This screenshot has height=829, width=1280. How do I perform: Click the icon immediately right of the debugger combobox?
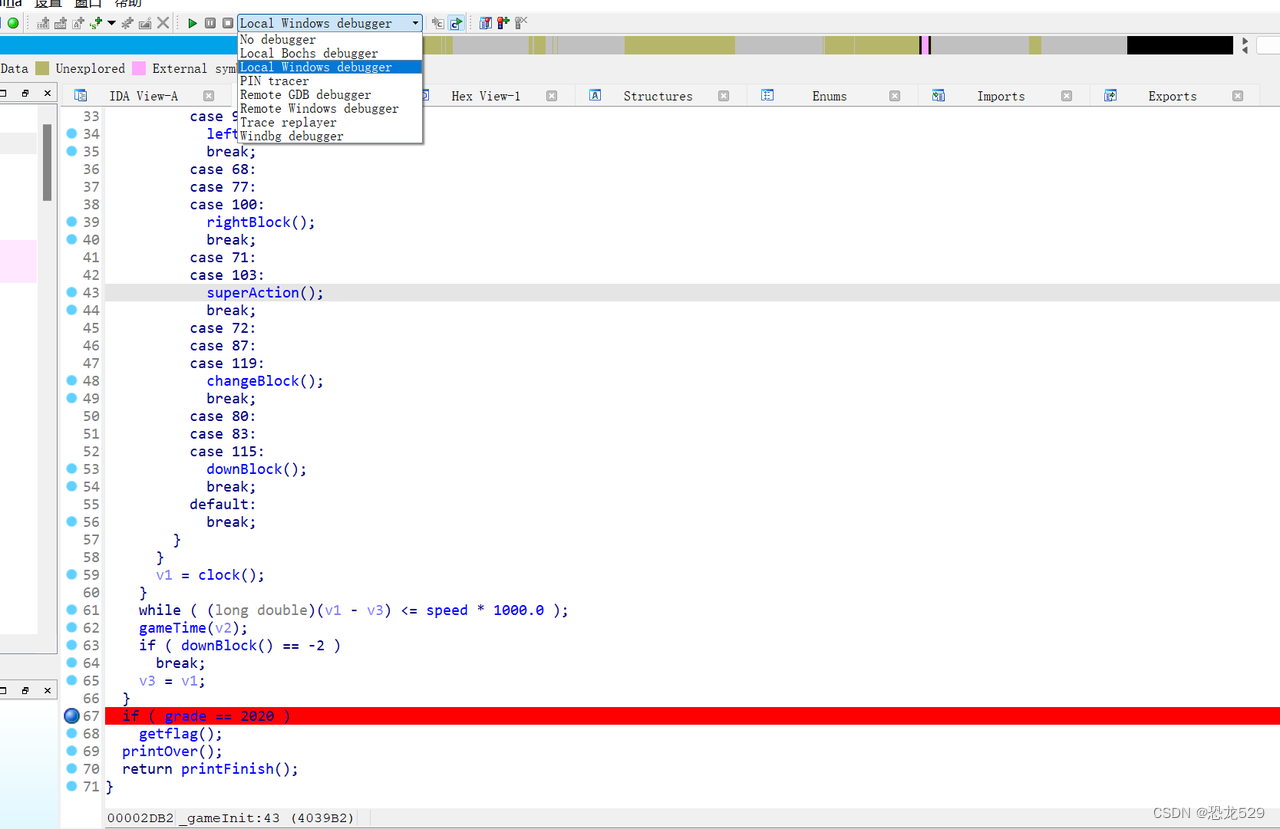[438, 23]
